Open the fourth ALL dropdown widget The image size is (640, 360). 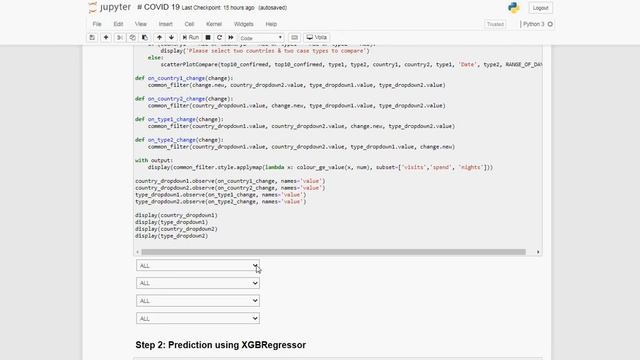(x=198, y=318)
